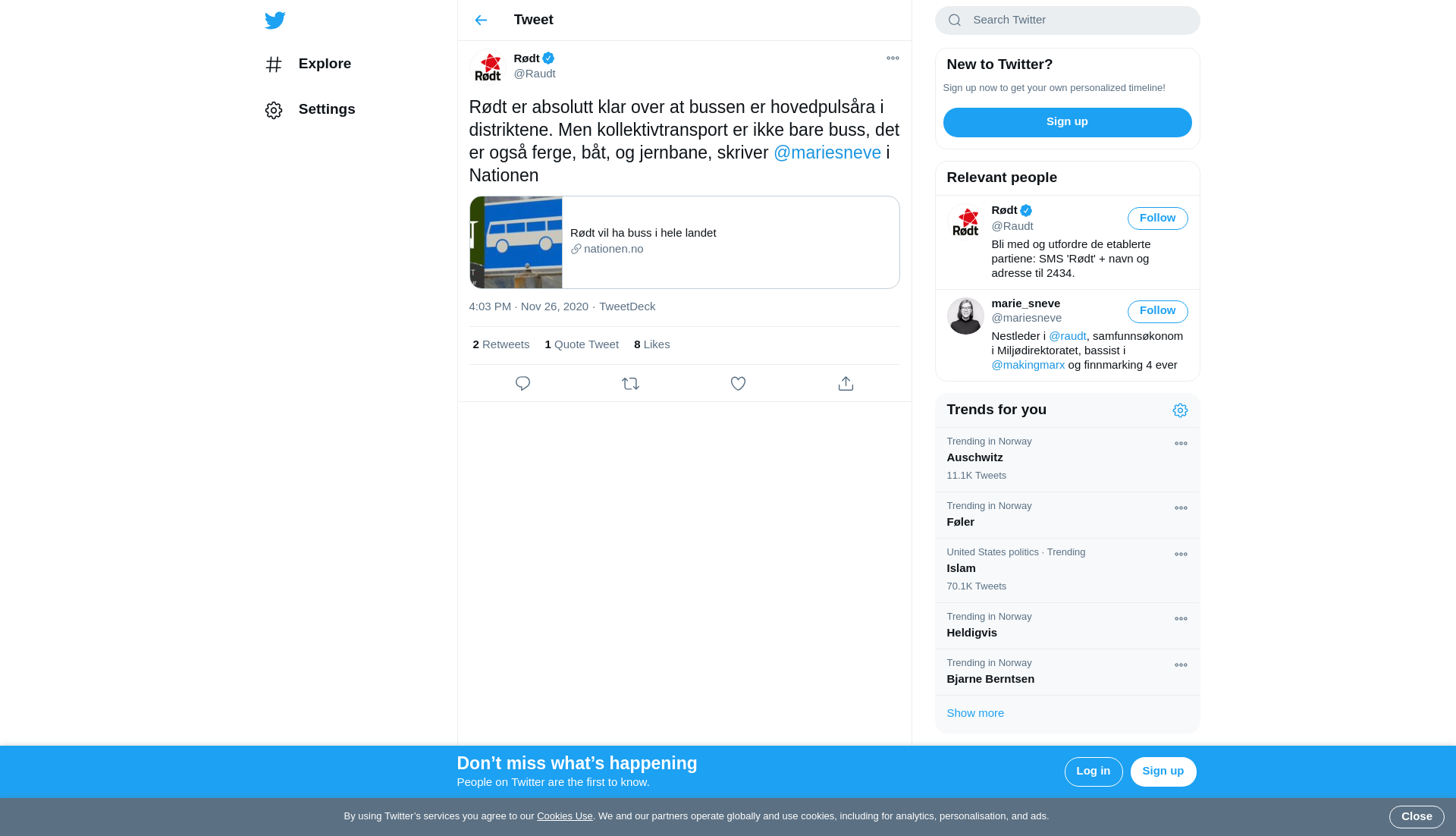Click Show more under trends
The height and width of the screenshot is (836, 1456).
975,713
